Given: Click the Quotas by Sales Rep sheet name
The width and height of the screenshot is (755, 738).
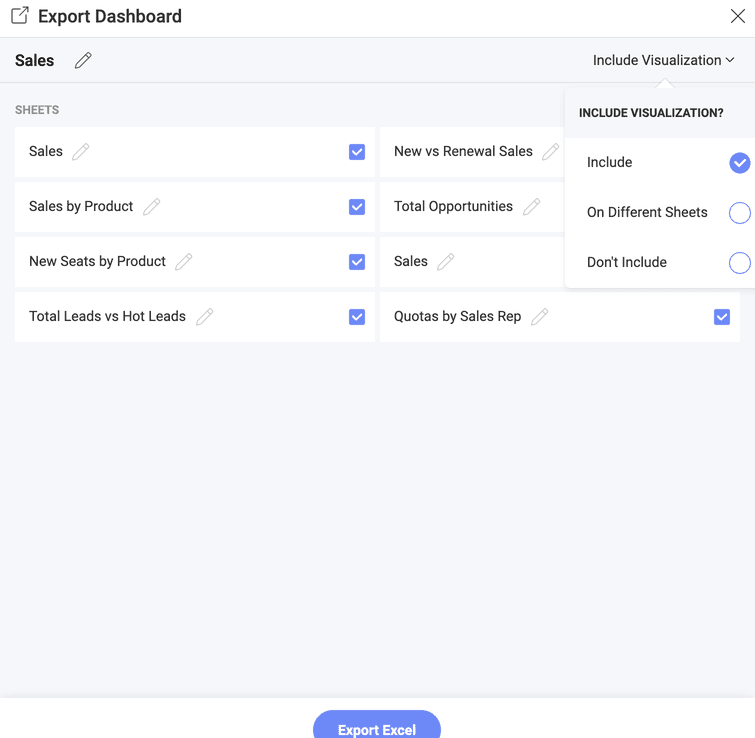Looking at the screenshot, I should pyautogui.click(x=457, y=316).
